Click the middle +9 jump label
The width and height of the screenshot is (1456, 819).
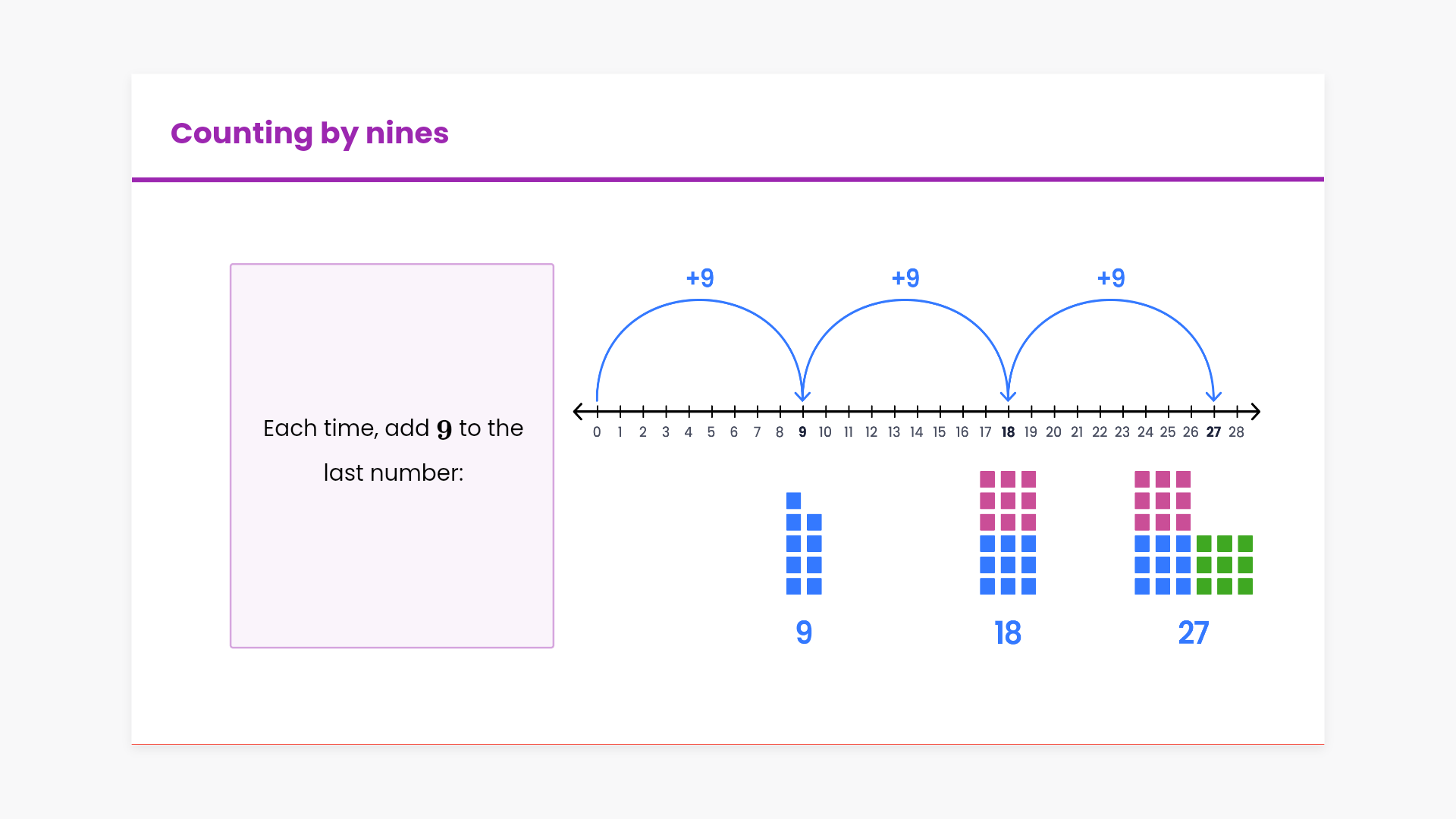(905, 278)
